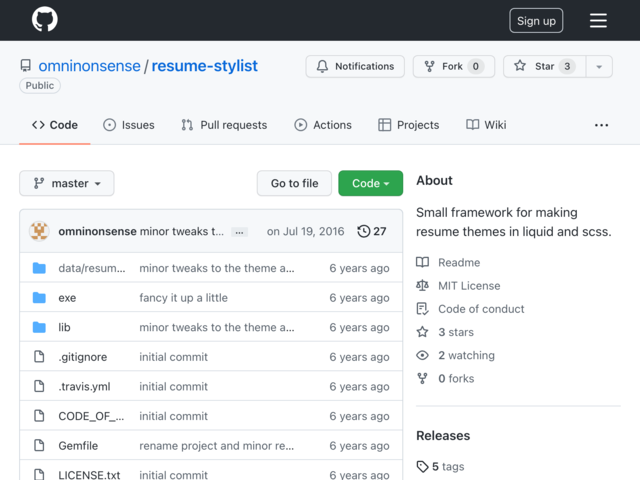Click the scales icon next to MIT License
Viewport: 640px width, 480px height.
[422, 285]
